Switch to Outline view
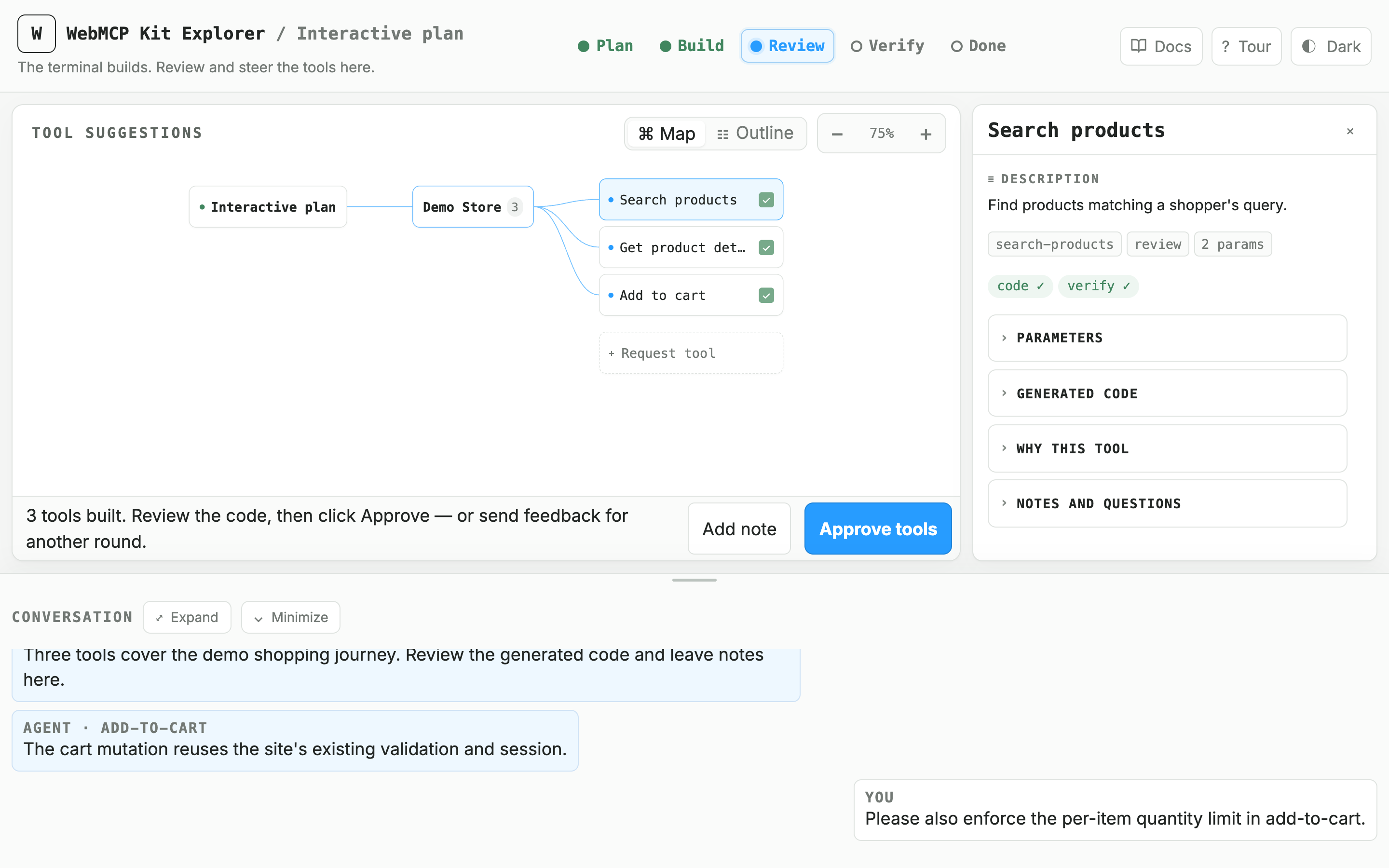This screenshot has width=1389, height=868. tap(755, 134)
